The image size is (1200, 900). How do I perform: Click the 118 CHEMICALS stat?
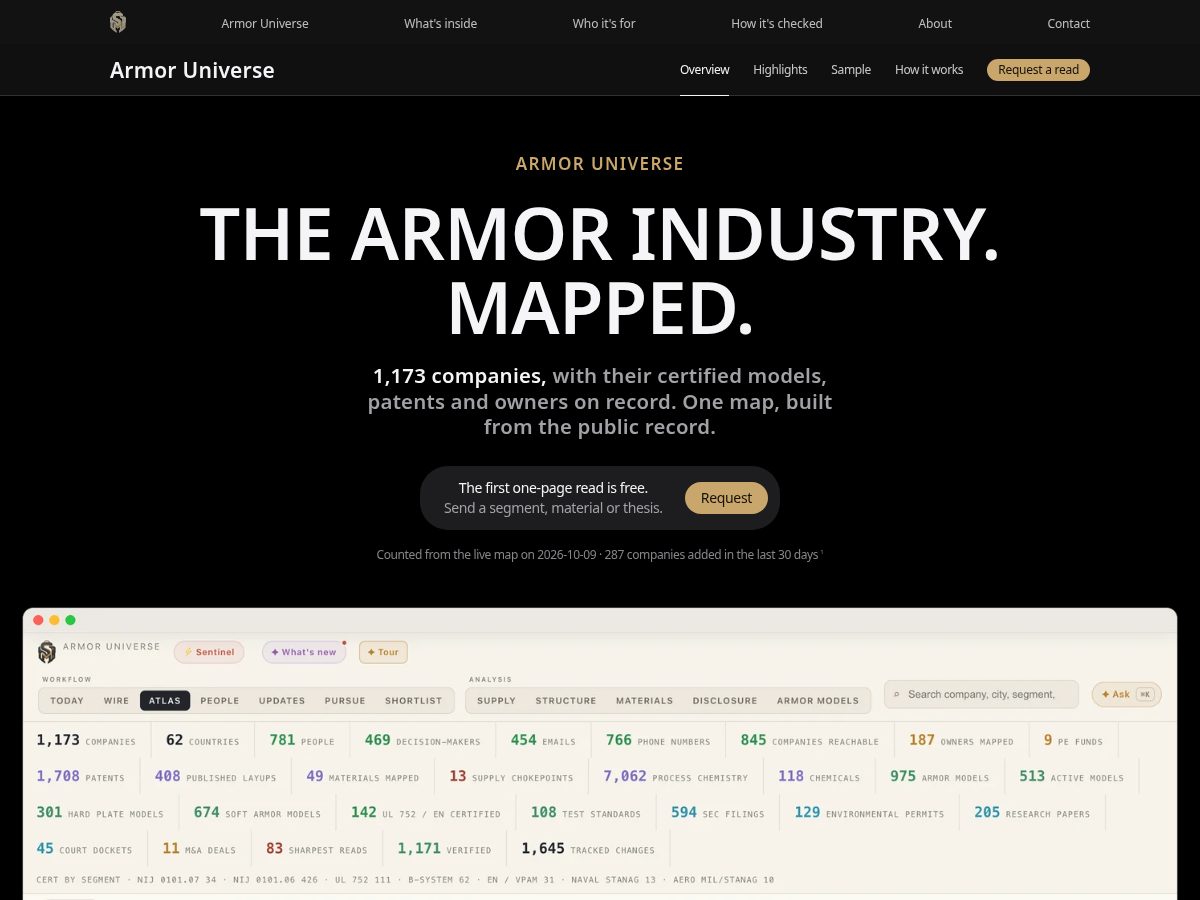pyautogui.click(x=819, y=777)
